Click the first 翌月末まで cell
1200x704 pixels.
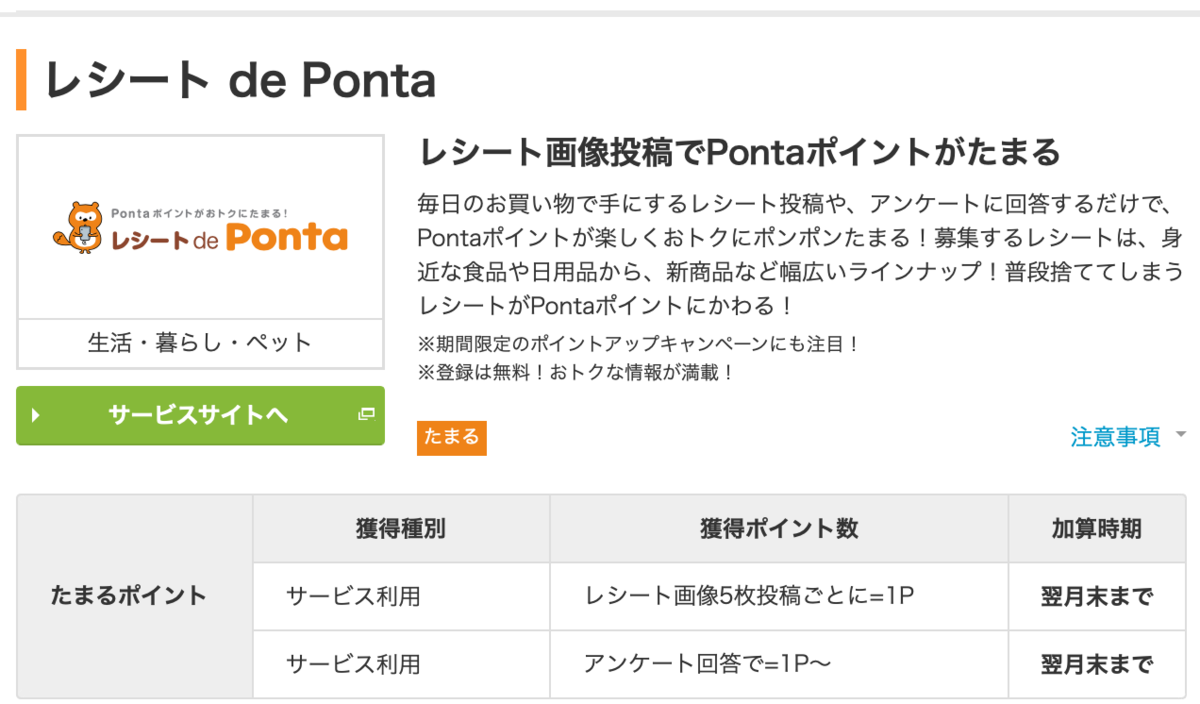point(1097,597)
